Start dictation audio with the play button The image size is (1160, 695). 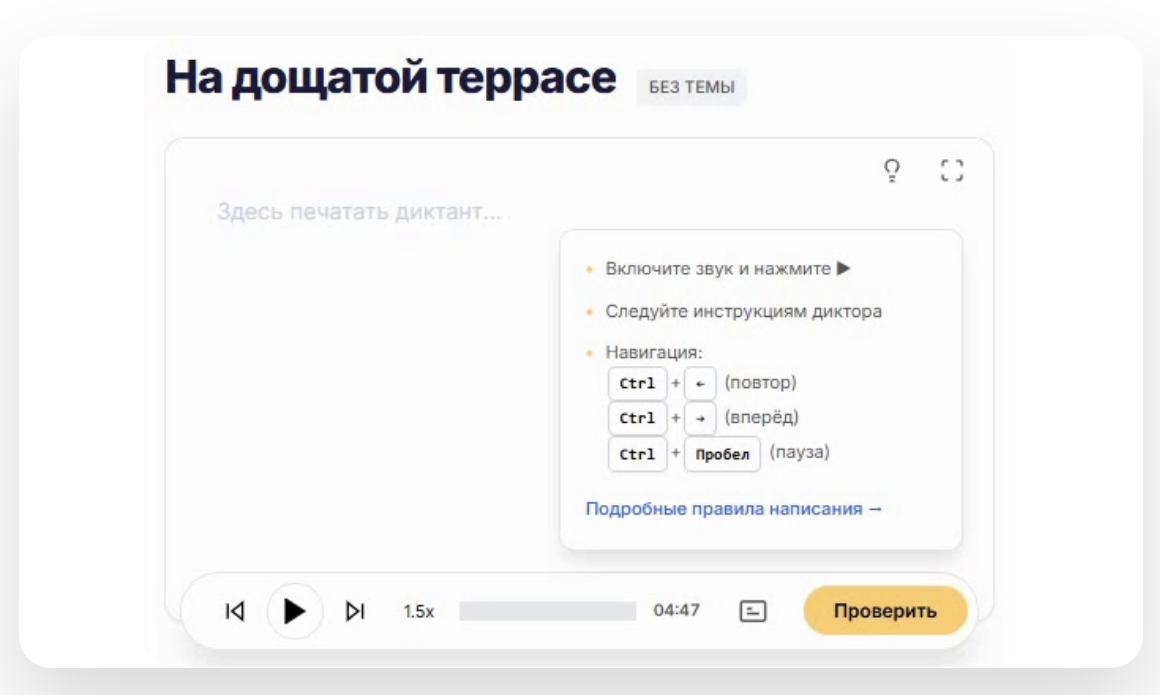point(294,611)
